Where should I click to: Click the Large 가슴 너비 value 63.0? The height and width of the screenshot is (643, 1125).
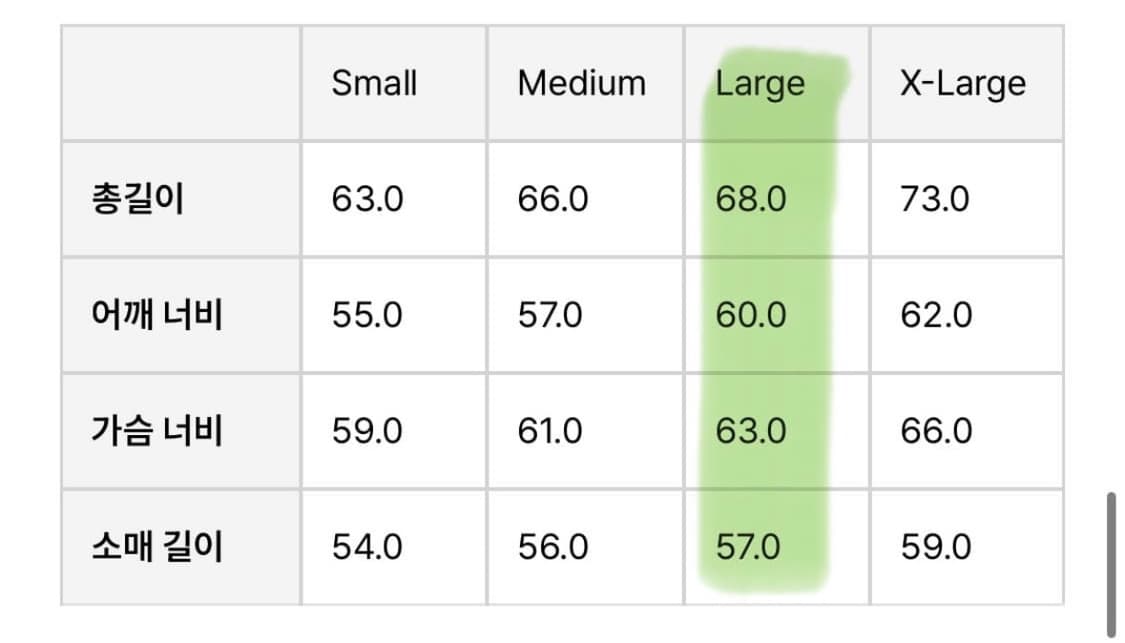751,431
